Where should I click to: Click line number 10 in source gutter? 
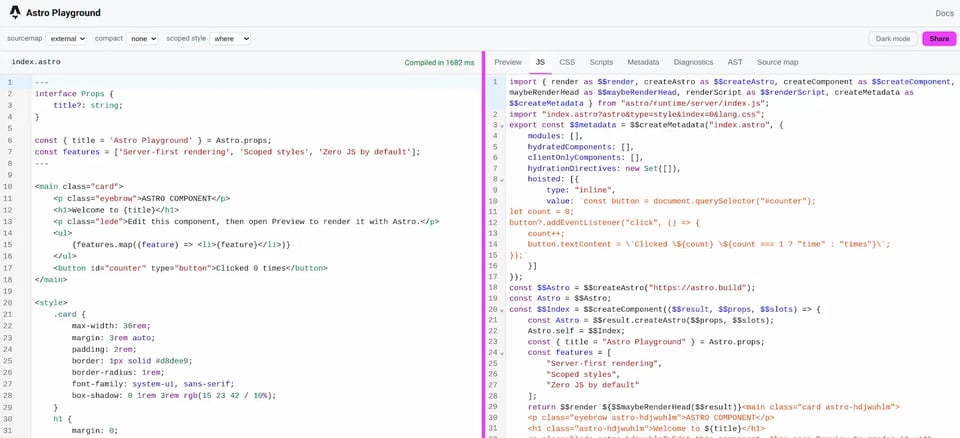[x=8, y=186]
